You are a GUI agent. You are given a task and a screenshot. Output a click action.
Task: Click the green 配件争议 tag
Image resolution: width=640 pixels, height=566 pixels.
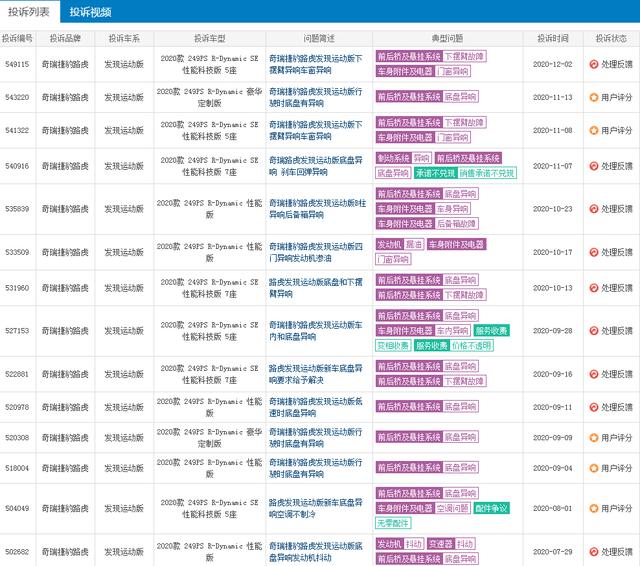click(492, 508)
